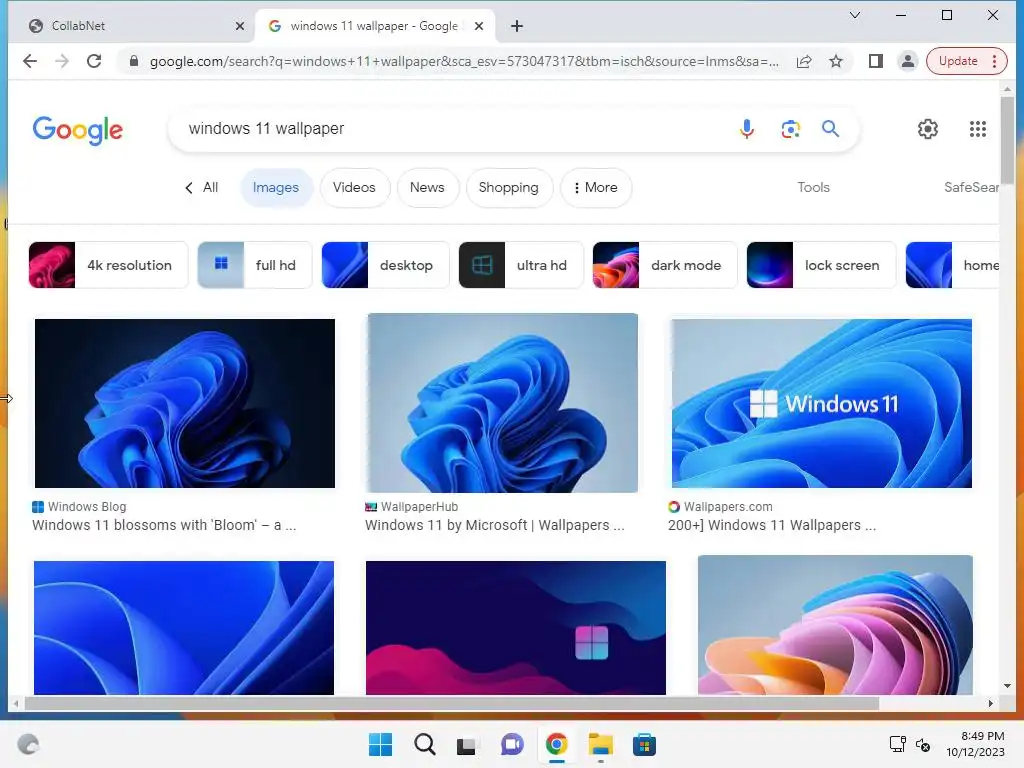Click the horizontal scrollbar thumb
The height and width of the screenshot is (768, 1024).
coord(452,703)
